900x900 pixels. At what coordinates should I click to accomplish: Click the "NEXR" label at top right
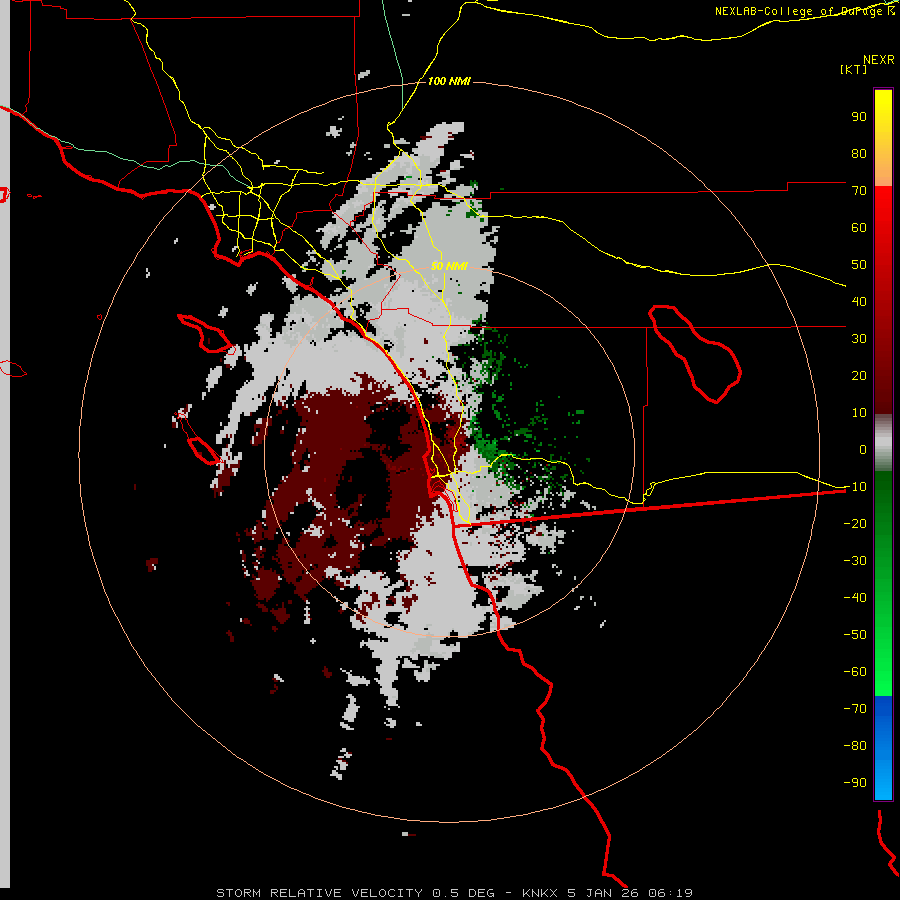point(879,60)
